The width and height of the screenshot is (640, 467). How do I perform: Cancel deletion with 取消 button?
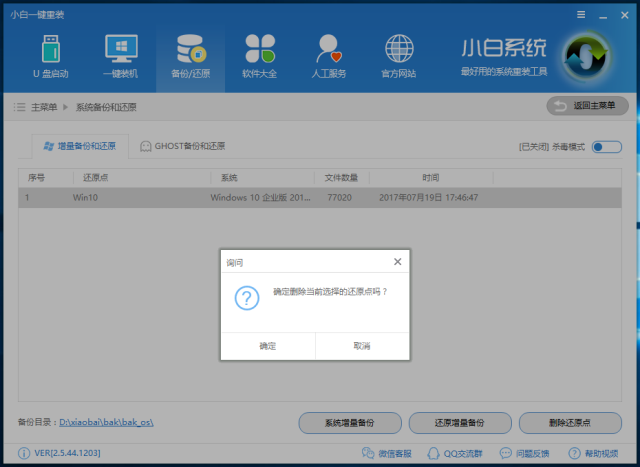[362, 346]
